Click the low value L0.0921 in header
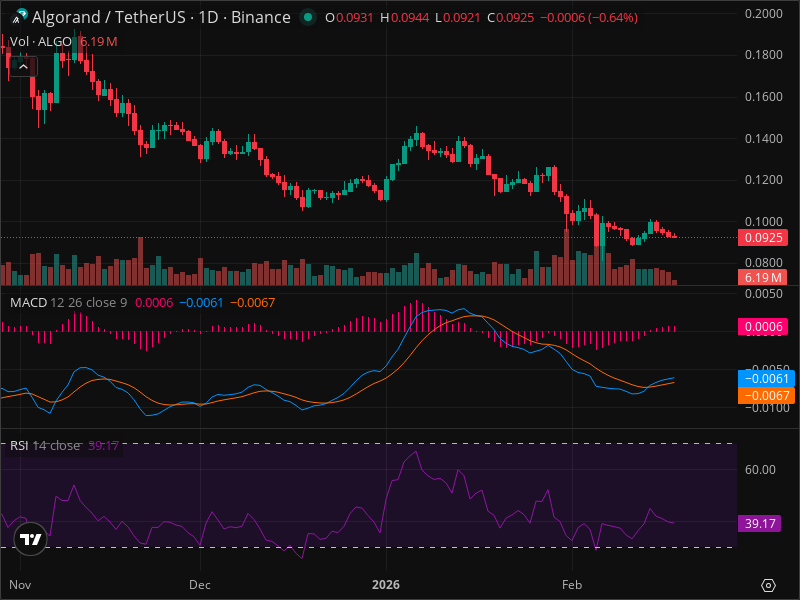Viewport: 800px width, 600px height. 458,17
